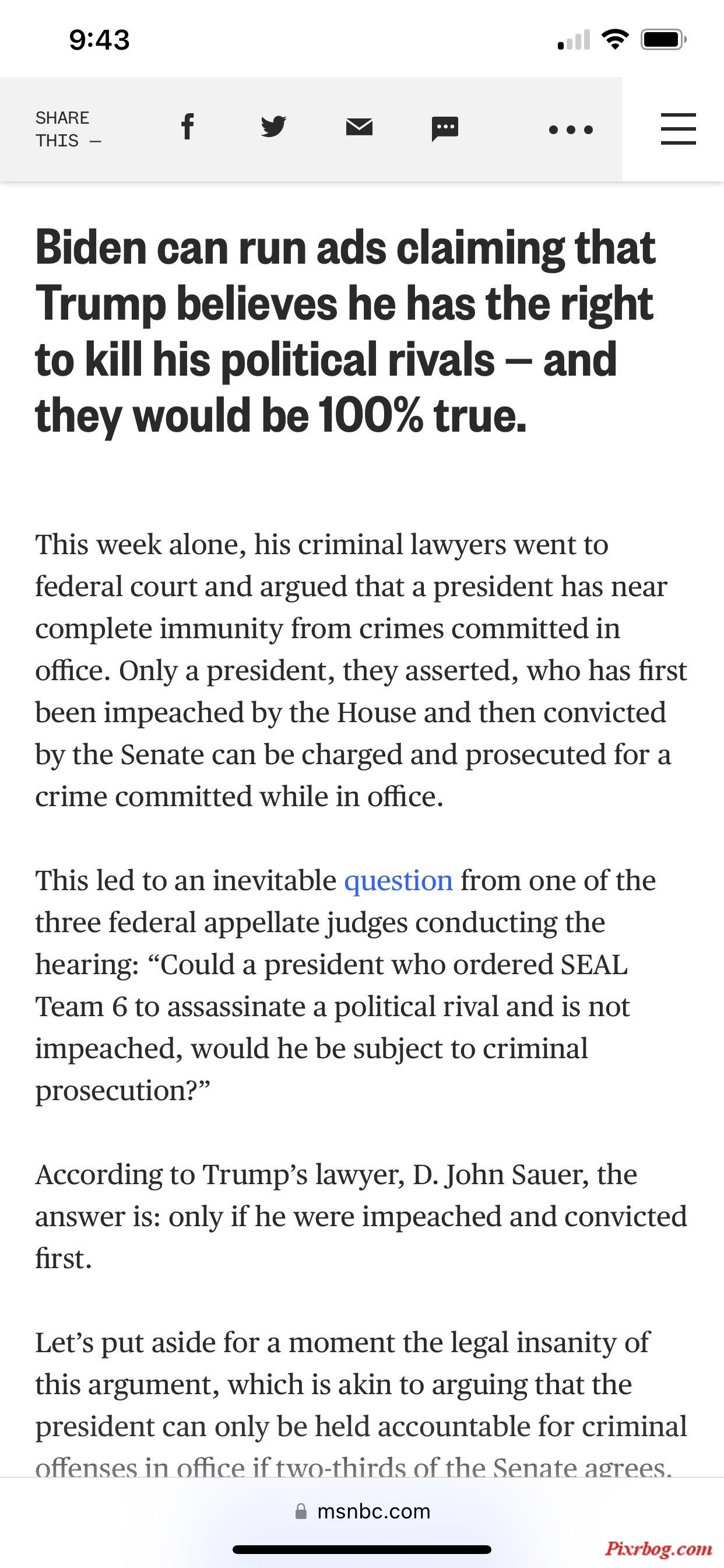Image resolution: width=724 pixels, height=1568 pixels.
Task: Share article by email envelope icon
Action: tap(359, 127)
